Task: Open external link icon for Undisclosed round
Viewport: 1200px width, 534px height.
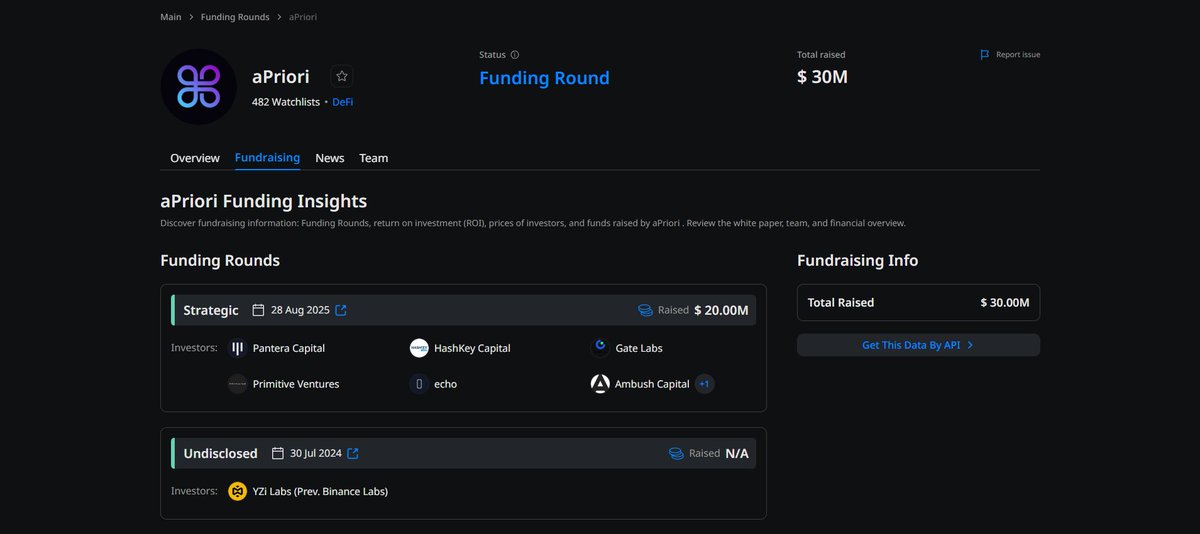Action: (353, 453)
